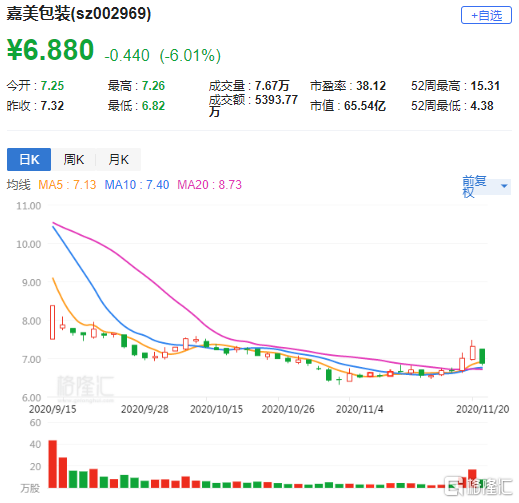The image size is (519, 503).
Task: Click price axis label 9.00
Action: point(31,283)
